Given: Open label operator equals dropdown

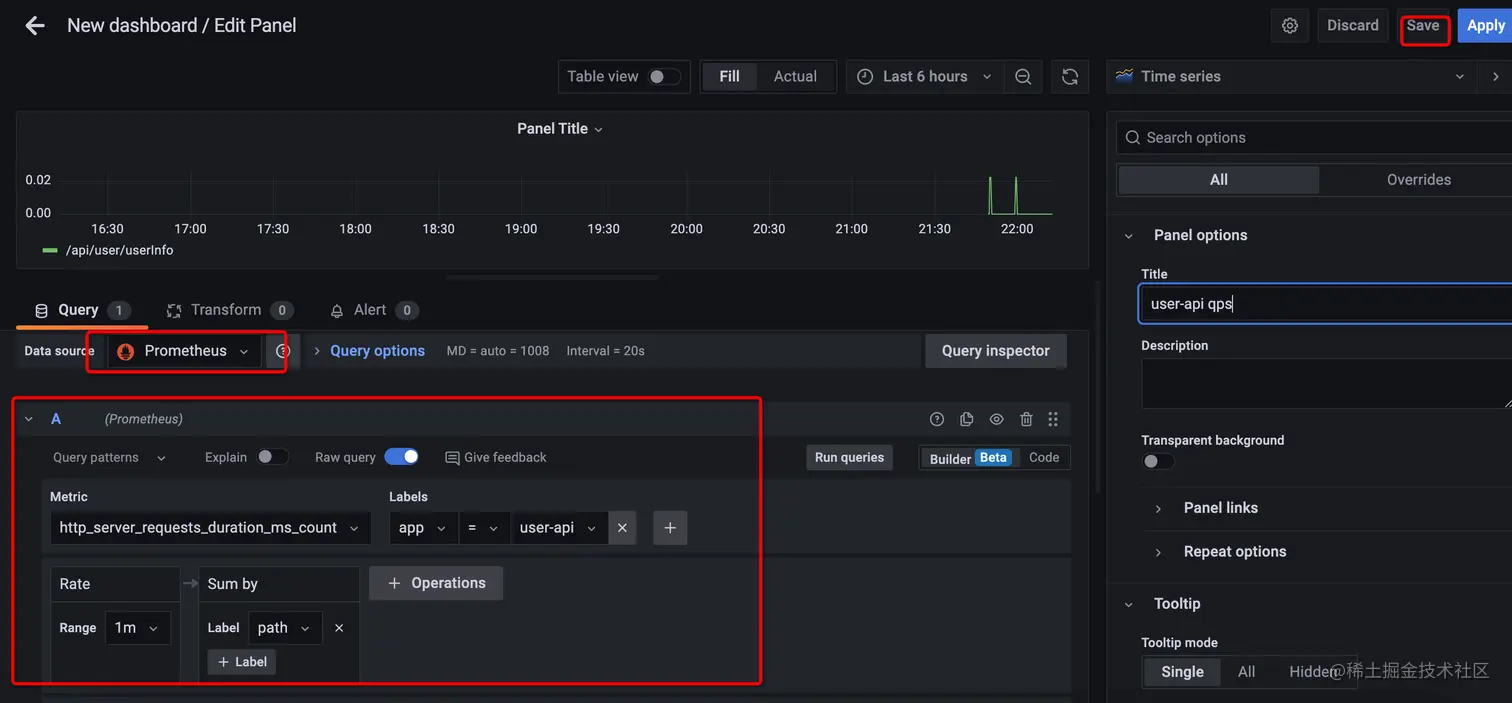Looking at the screenshot, I should pos(484,528).
